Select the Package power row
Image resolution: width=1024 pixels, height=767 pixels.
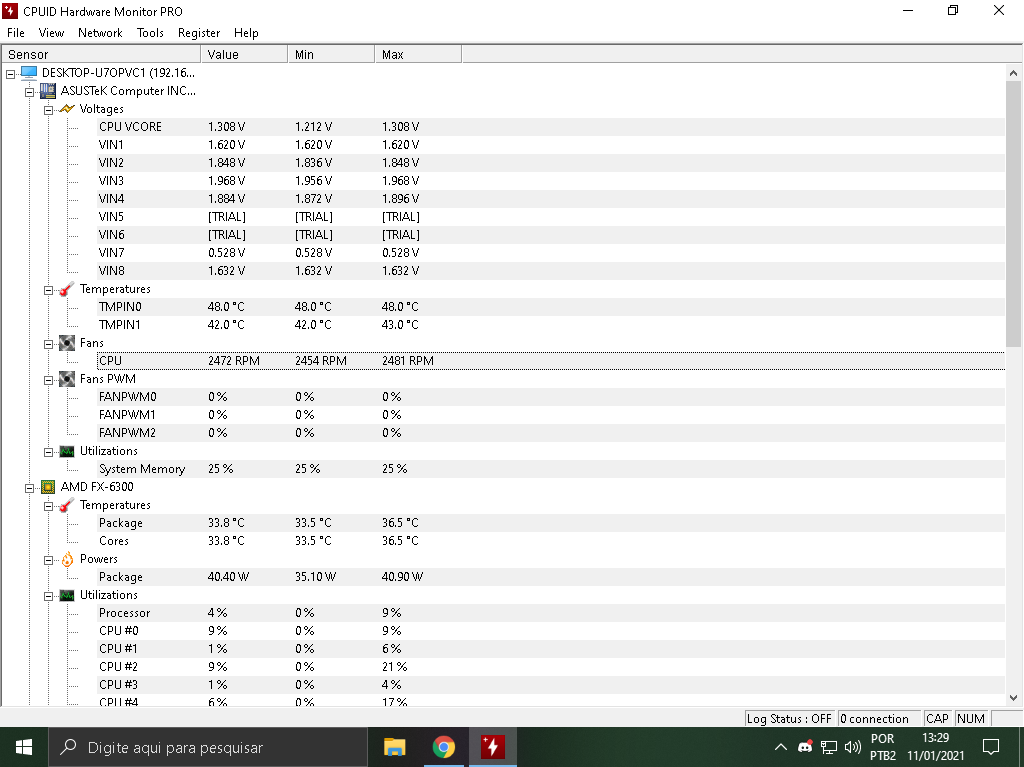pos(551,577)
